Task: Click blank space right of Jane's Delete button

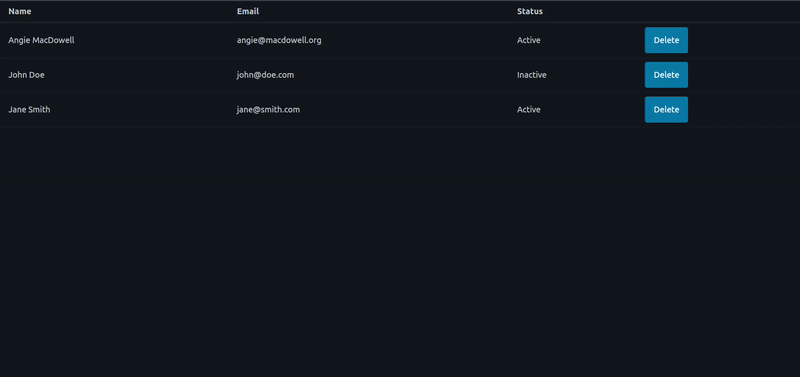Action: pyautogui.click(x=744, y=110)
